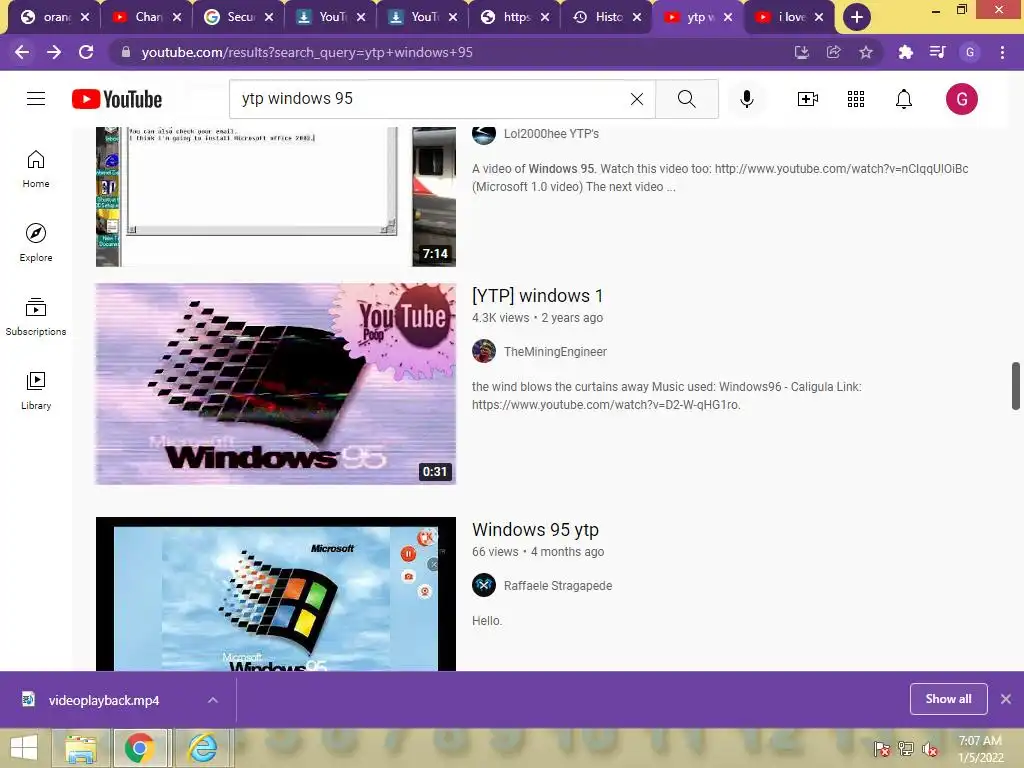Open the 'Windows 95 ytp' video title
The width and height of the screenshot is (1024, 768).
click(536, 530)
